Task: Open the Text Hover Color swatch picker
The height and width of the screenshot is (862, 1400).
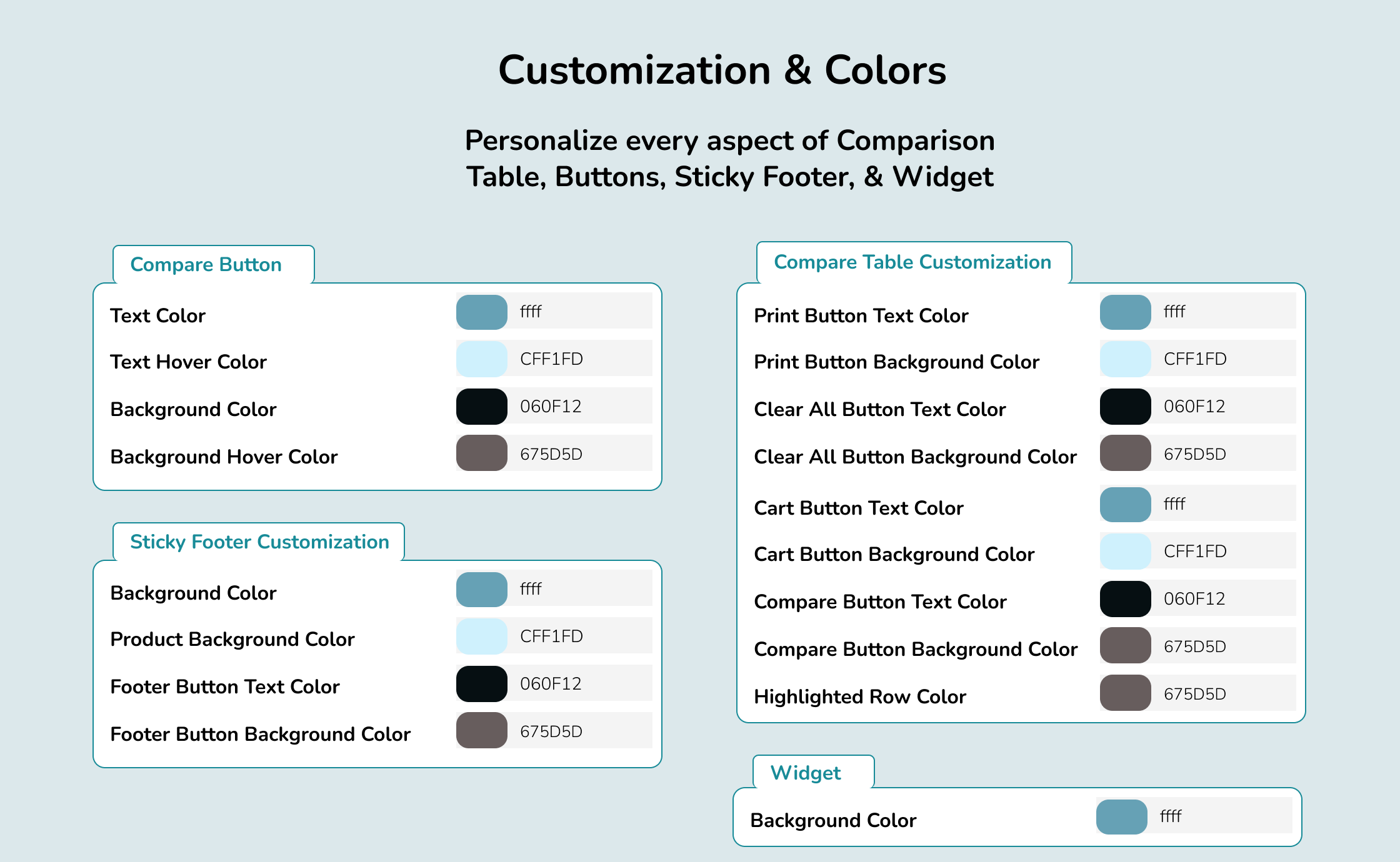Action: [481, 359]
